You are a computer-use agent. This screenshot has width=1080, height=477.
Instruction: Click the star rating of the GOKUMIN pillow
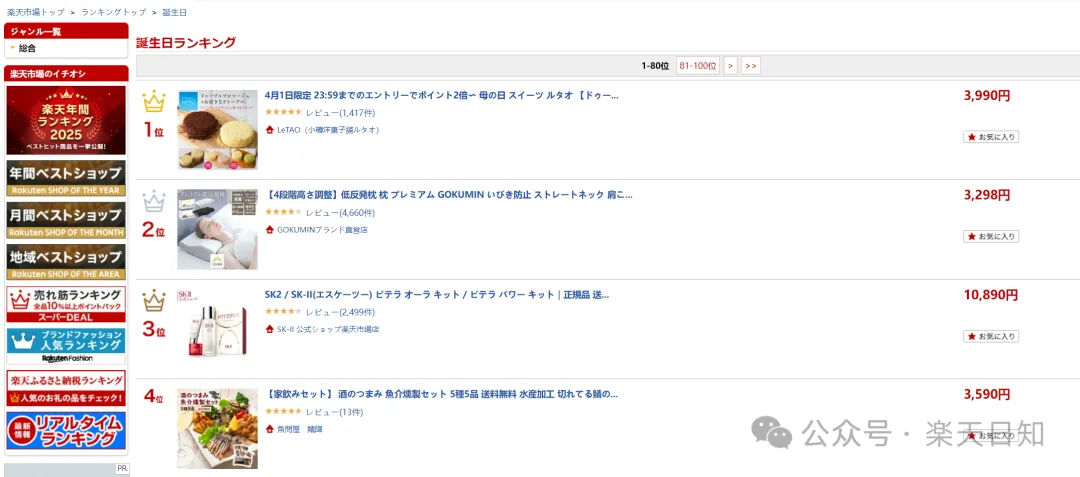[x=283, y=212]
